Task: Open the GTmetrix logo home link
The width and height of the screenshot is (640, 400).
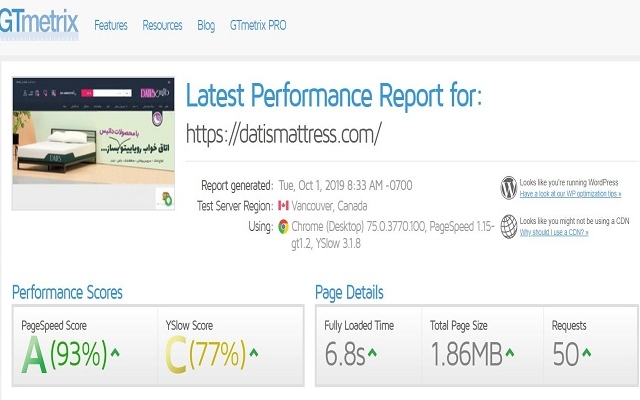Action: pyautogui.click(x=39, y=23)
